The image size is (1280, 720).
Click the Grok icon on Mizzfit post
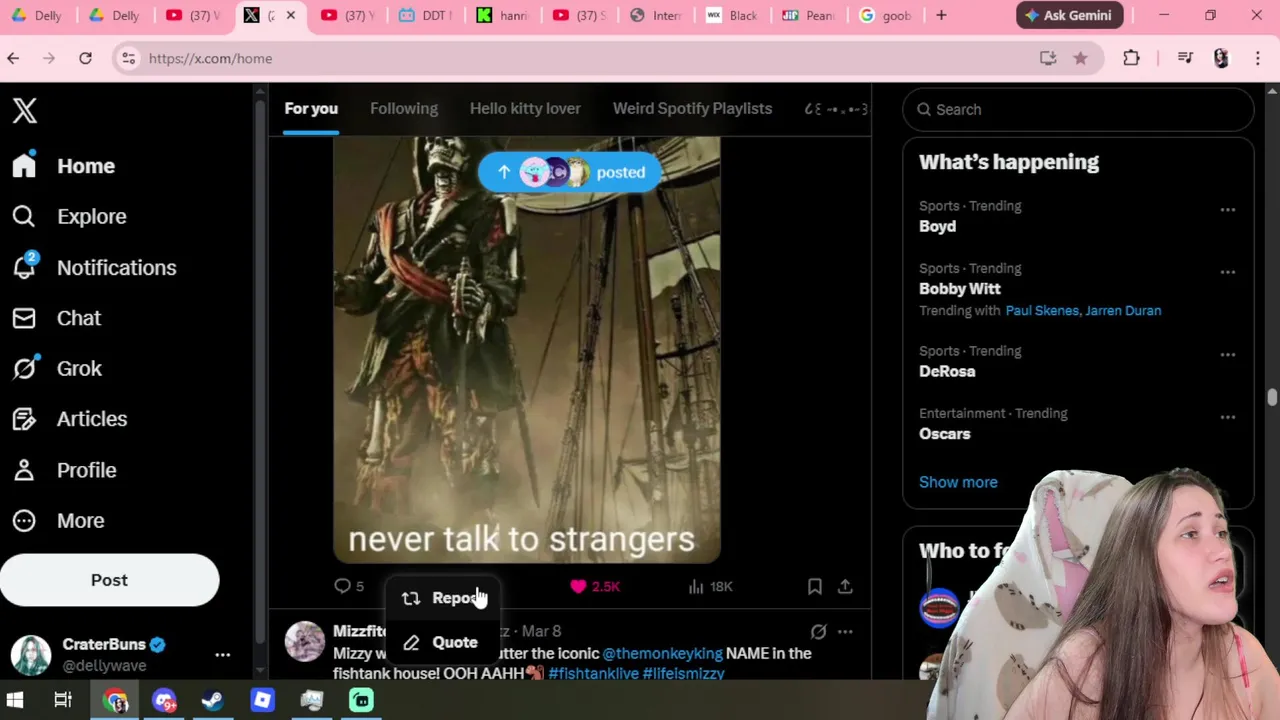(x=818, y=631)
